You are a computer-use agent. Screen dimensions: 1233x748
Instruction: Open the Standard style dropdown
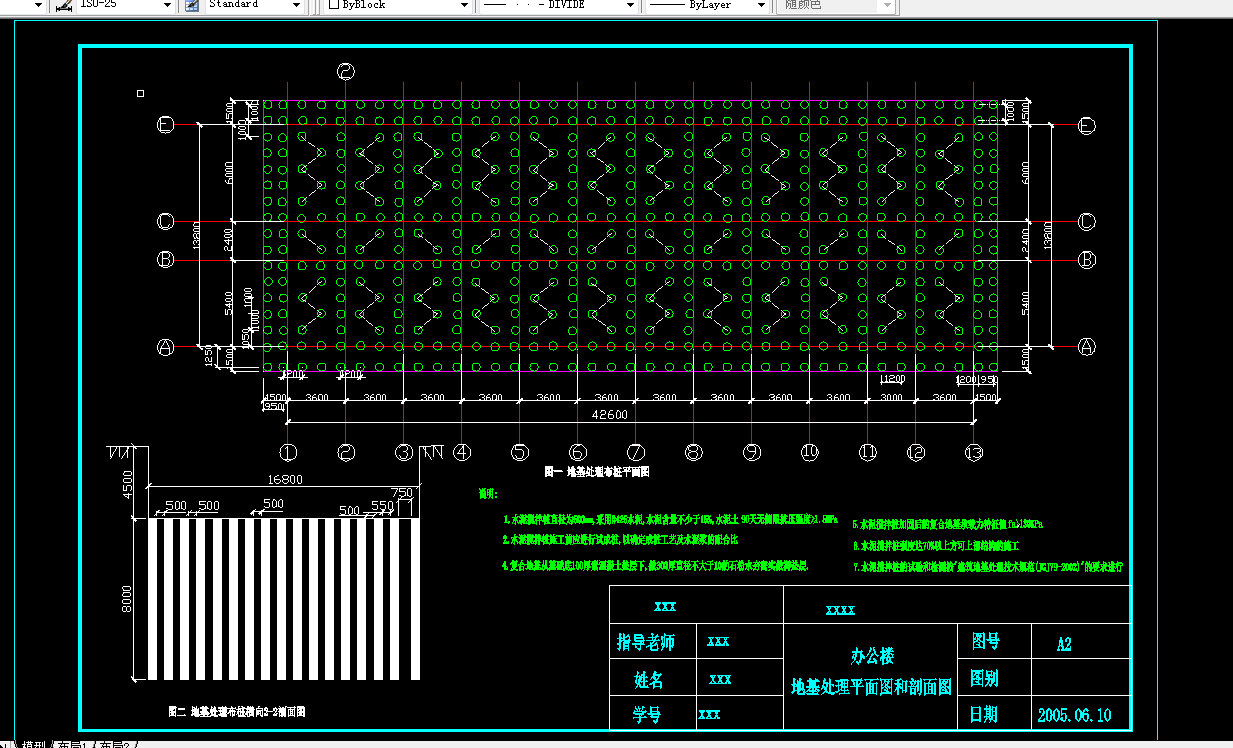(x=296, y=5)
